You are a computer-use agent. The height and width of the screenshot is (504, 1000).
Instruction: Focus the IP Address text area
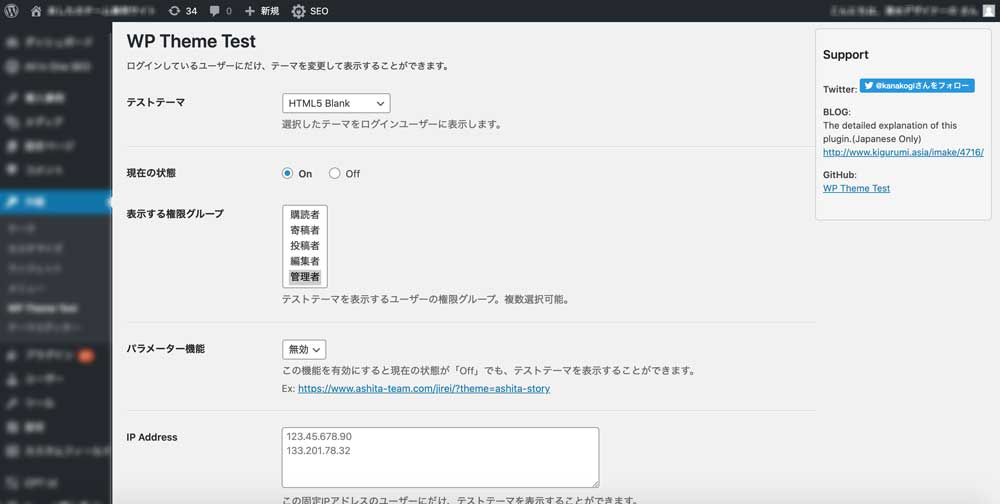click(441, 457)
